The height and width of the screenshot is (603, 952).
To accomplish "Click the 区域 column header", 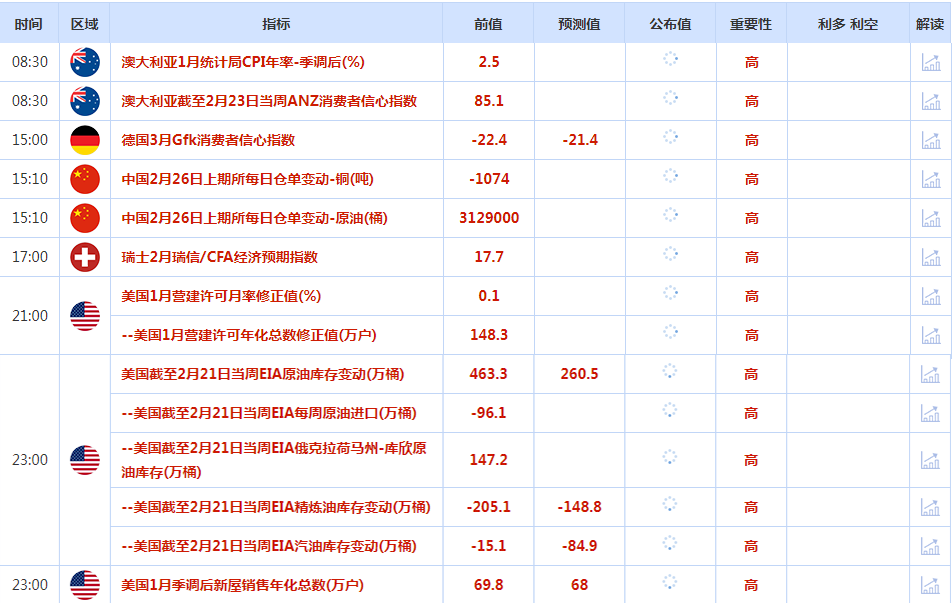I will point(84,24).
